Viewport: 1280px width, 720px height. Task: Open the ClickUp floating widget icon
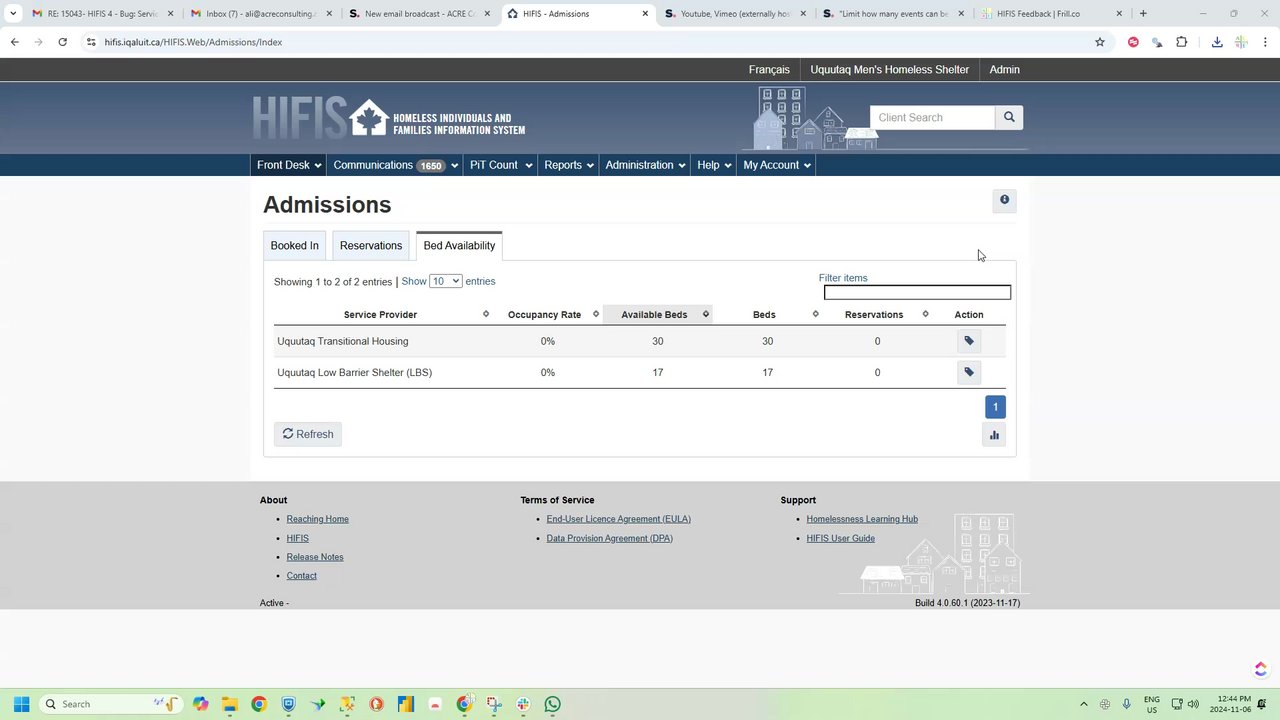(1260, 669)
